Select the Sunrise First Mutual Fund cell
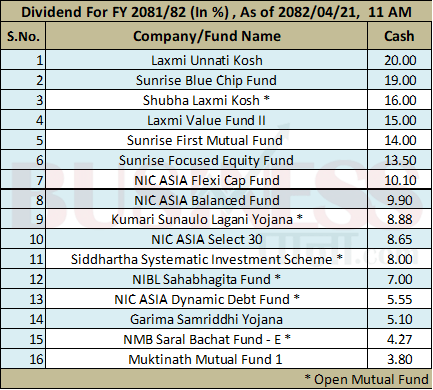The height and width of the screenshot is (390, 433). 207,140
